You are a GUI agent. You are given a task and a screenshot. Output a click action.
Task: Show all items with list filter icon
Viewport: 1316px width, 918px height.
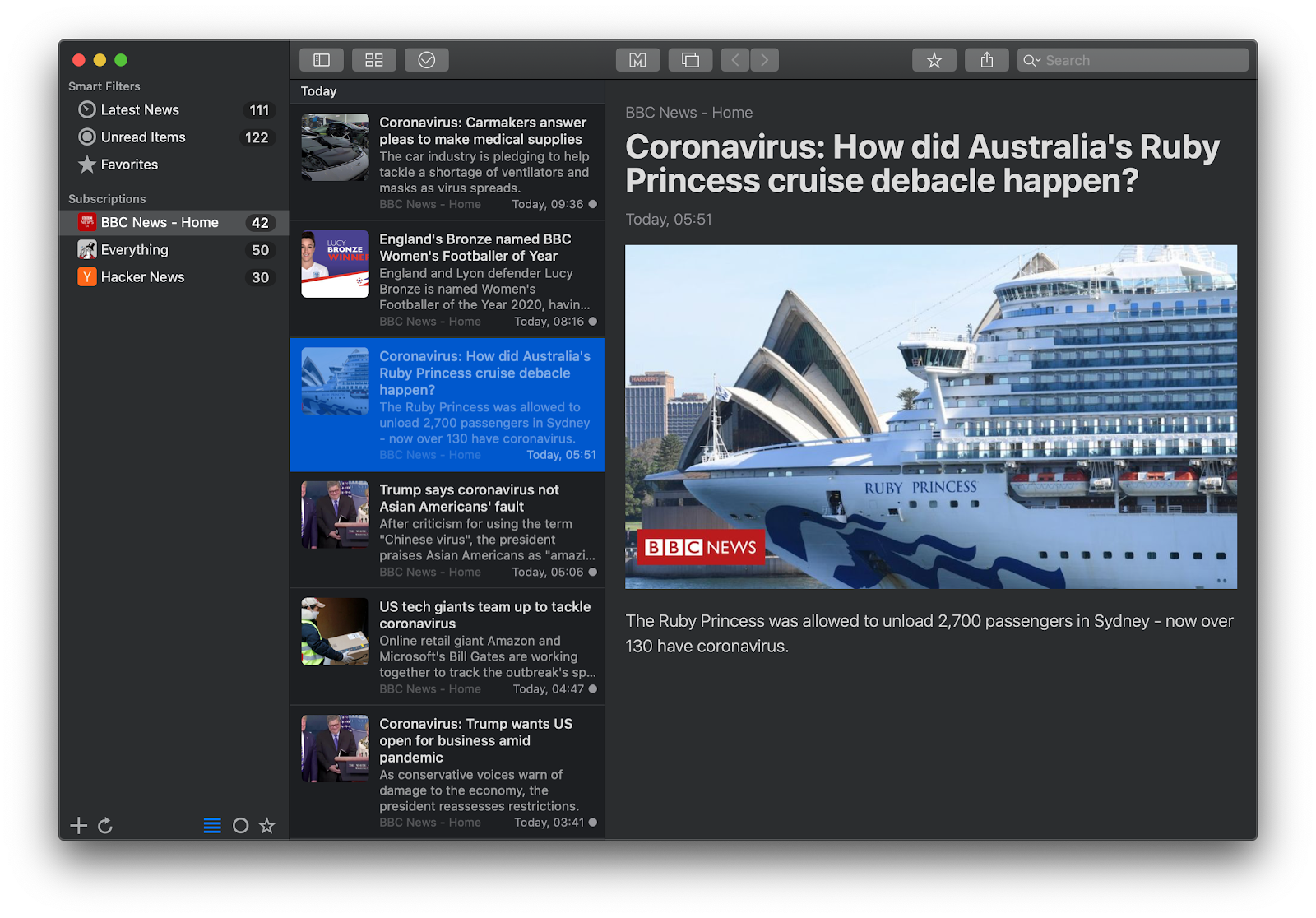click(x=212, y=826)
